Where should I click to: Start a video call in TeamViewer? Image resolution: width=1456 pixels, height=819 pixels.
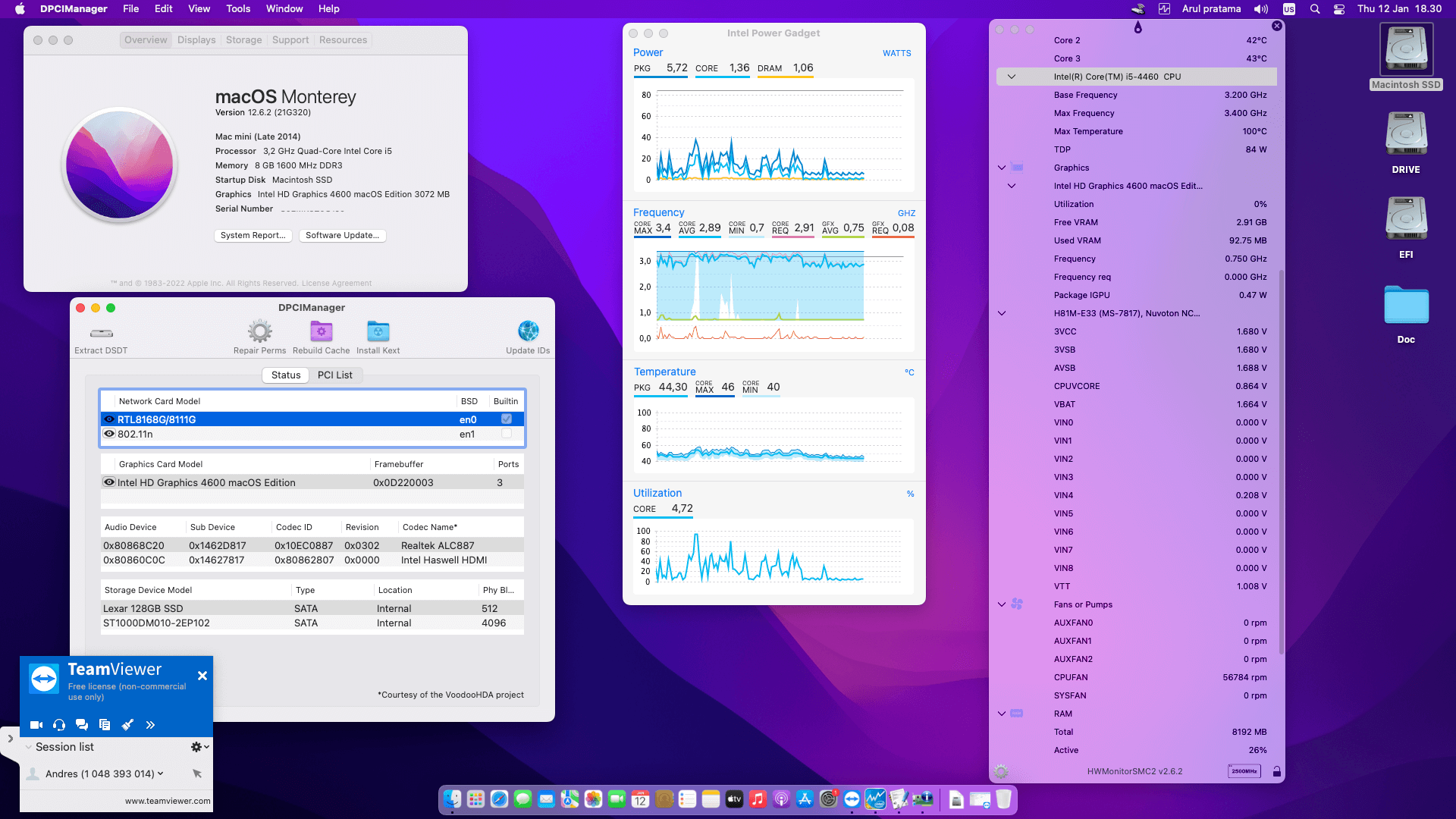tap(36, 724)
